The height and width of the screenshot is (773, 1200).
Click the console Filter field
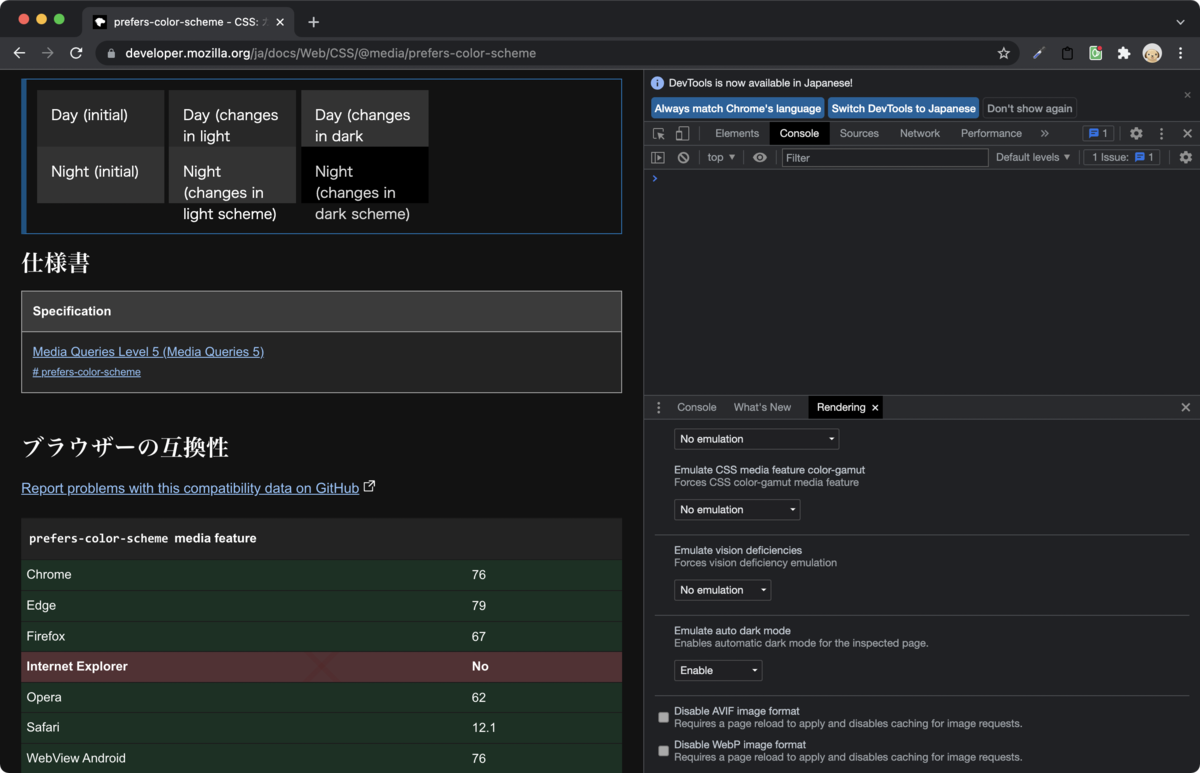pos(884,157)
